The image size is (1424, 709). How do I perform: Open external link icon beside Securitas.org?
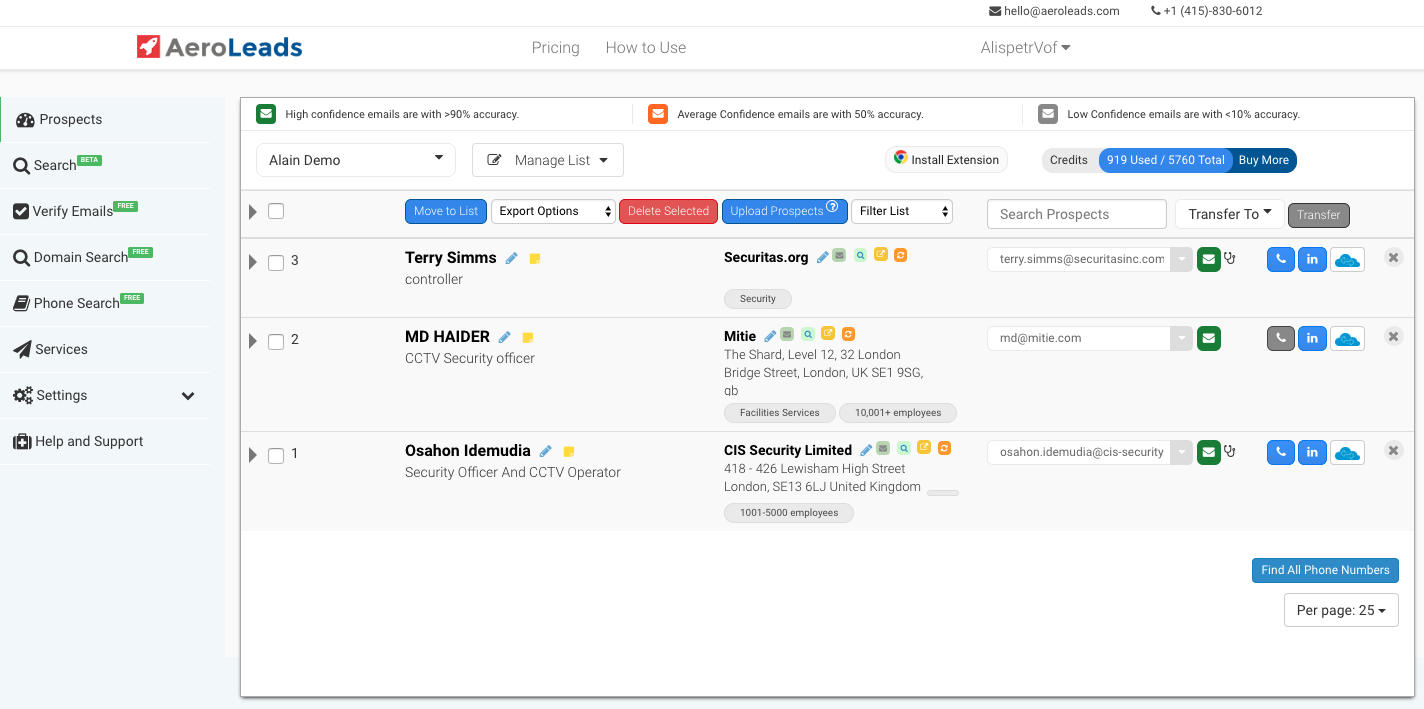(881, 254)
